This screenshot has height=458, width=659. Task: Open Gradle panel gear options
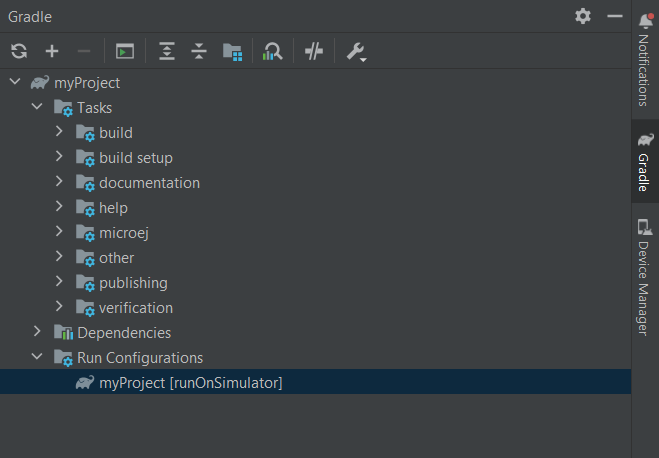tap(583, 17)
